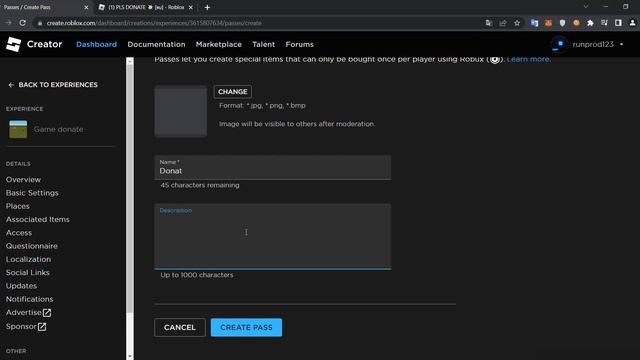This screenshot has height=360, width=640.
Task: Click the orange round extension icon
Action: [x=576, y=23]
